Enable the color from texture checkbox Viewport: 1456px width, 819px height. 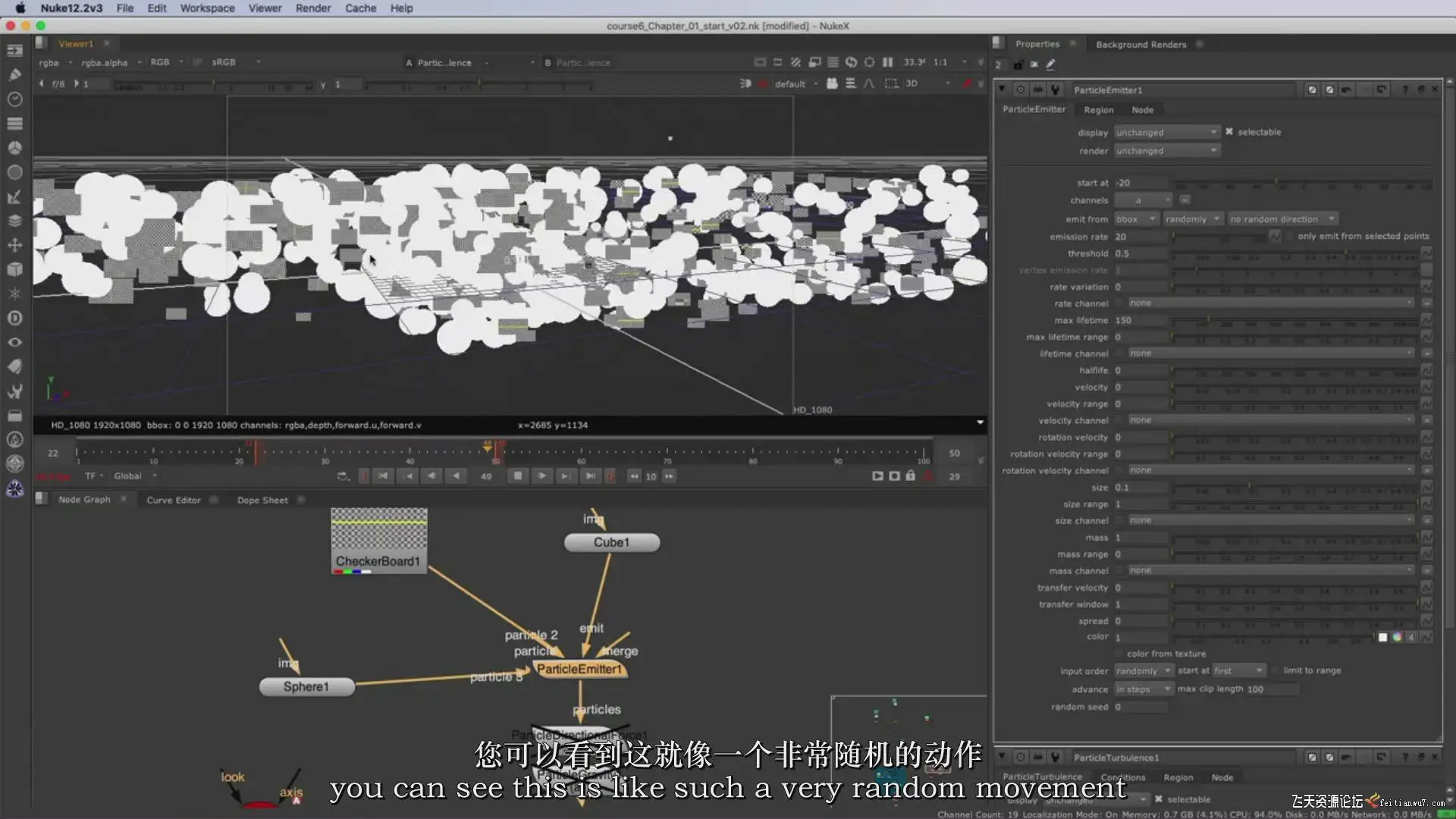(1119, 654)
